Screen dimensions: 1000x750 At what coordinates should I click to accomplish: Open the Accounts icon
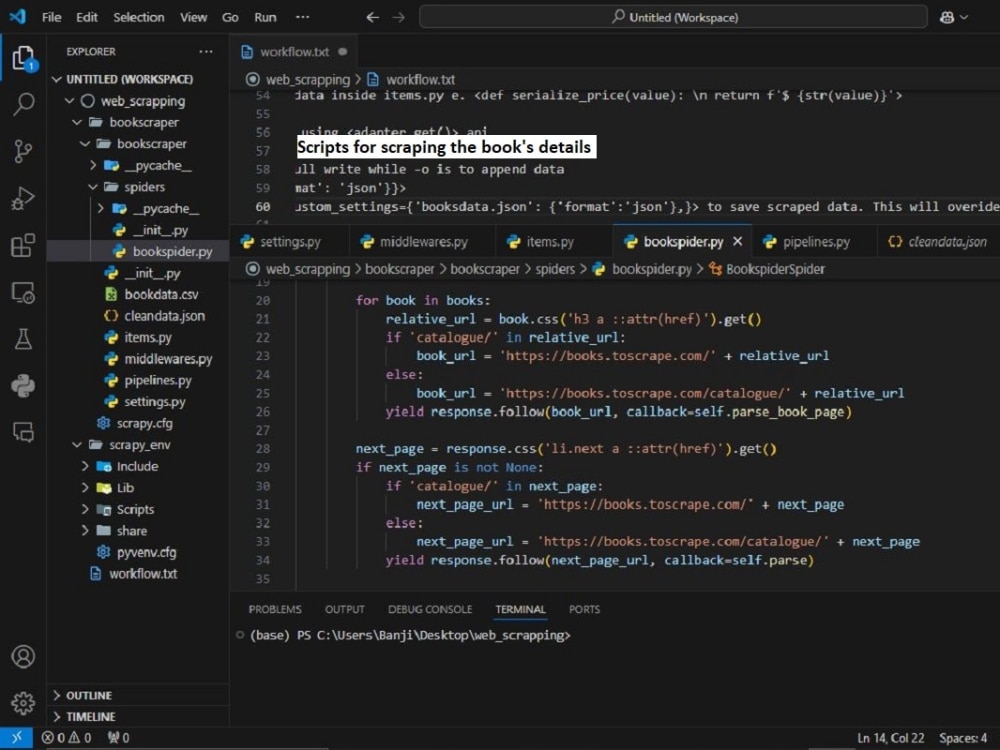pyautogui.click(x=23, y=656)
